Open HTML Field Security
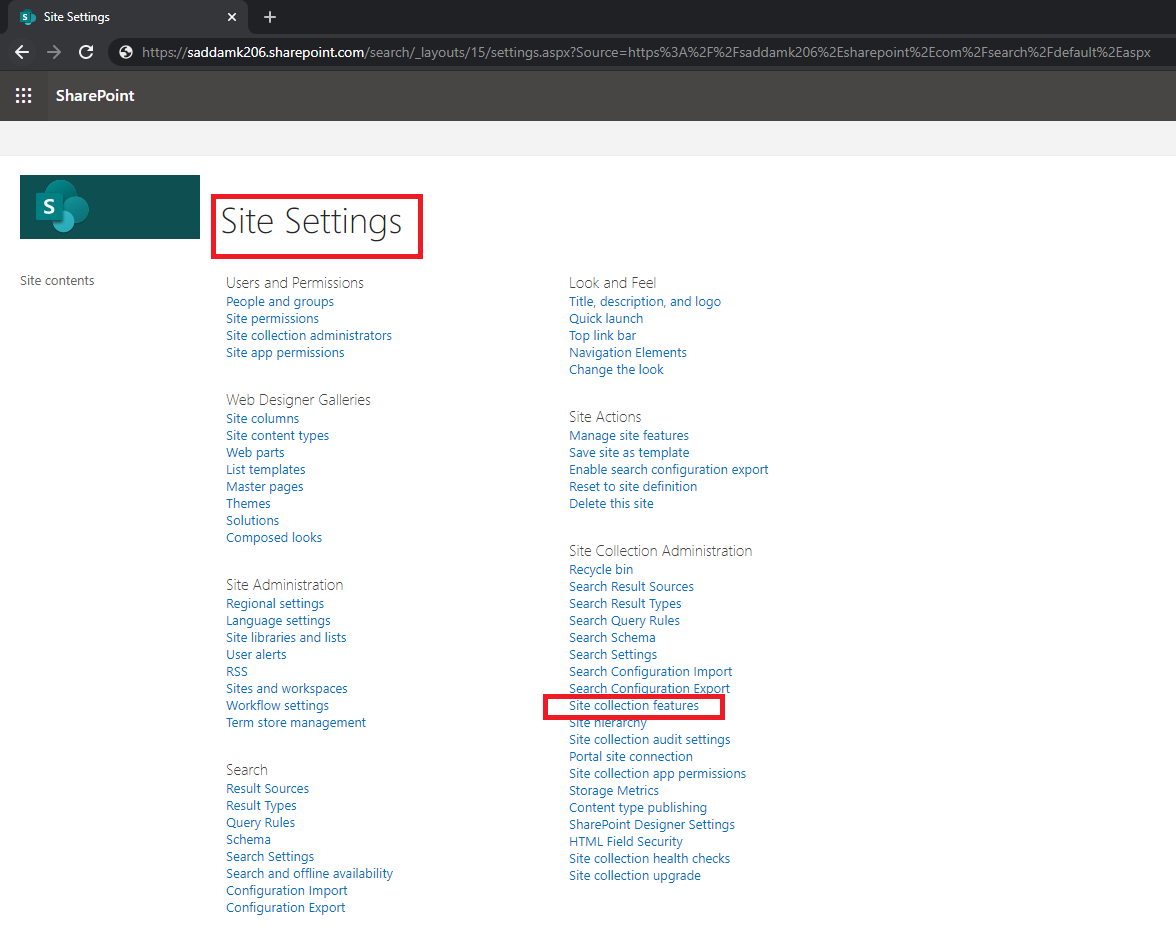Viewport: 1176px width, 931px height. tap(626, 842)
